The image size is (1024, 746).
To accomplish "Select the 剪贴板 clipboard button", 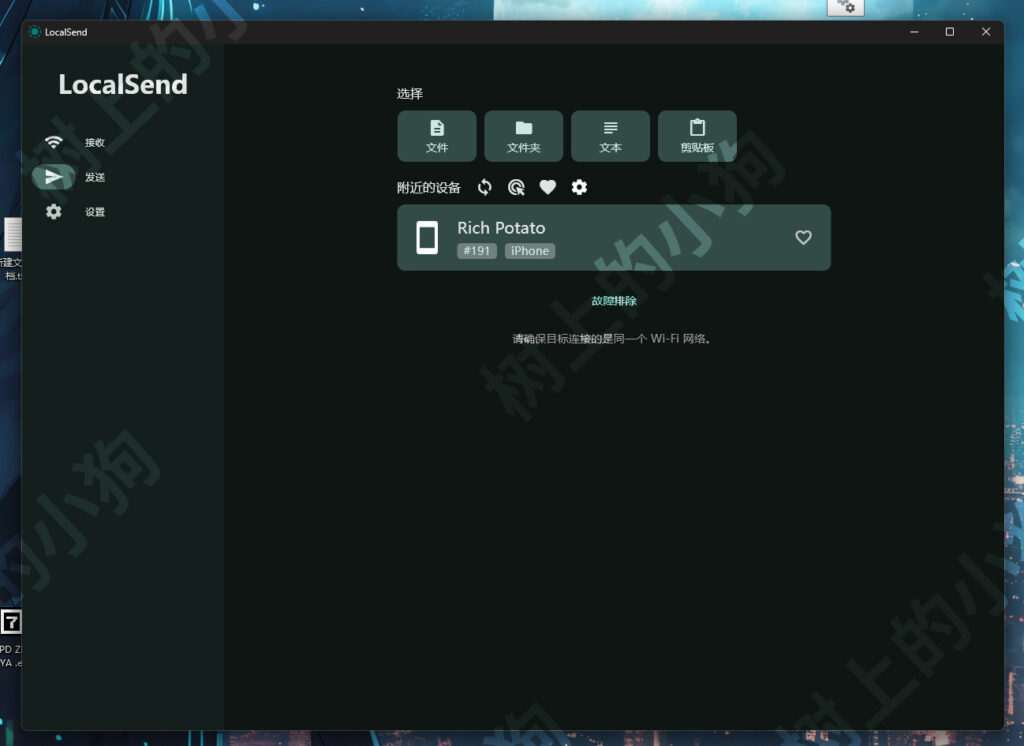I will click(x=697, y=136).
